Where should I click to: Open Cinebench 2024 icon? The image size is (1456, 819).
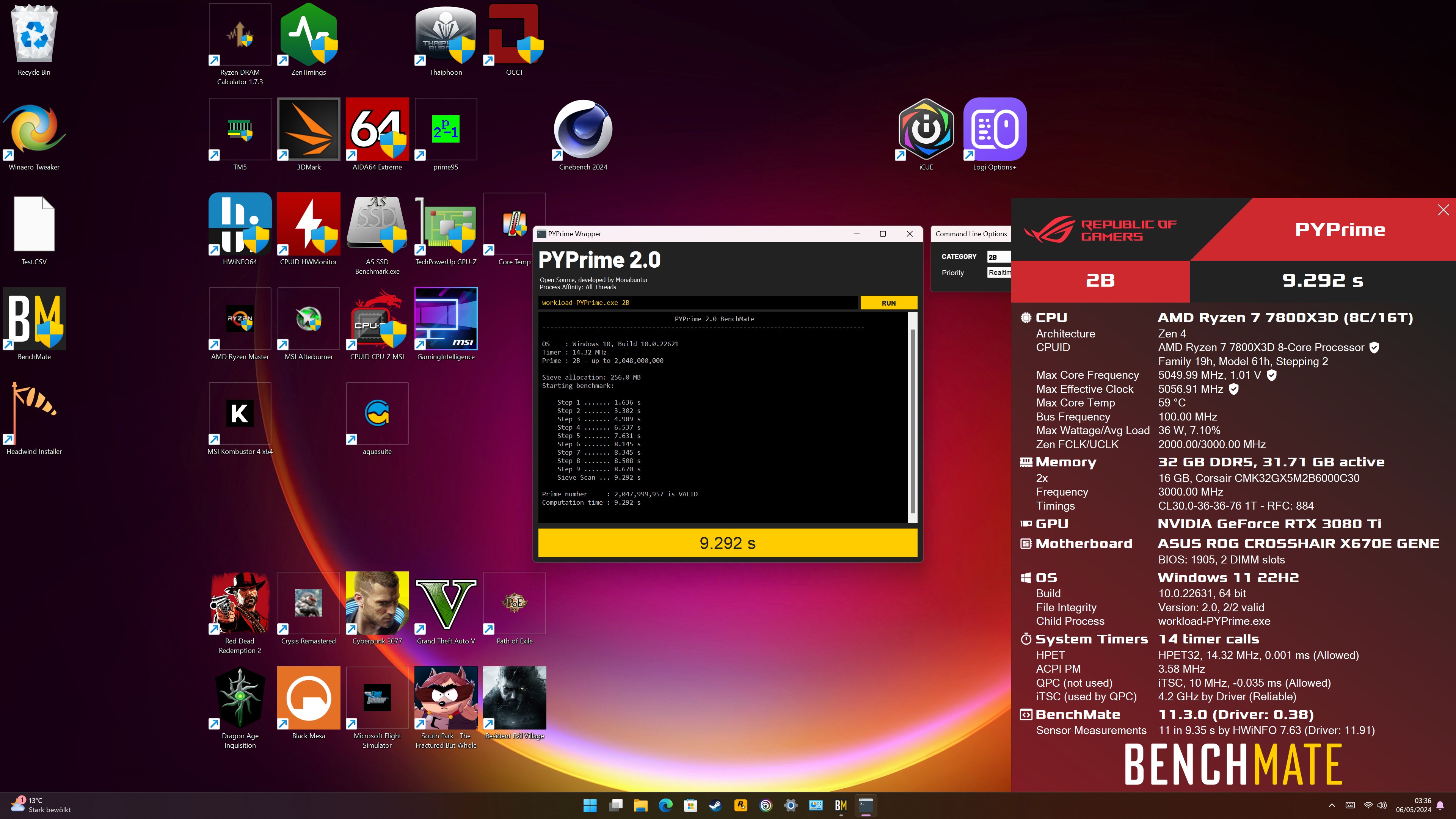[x=583, y=135]
